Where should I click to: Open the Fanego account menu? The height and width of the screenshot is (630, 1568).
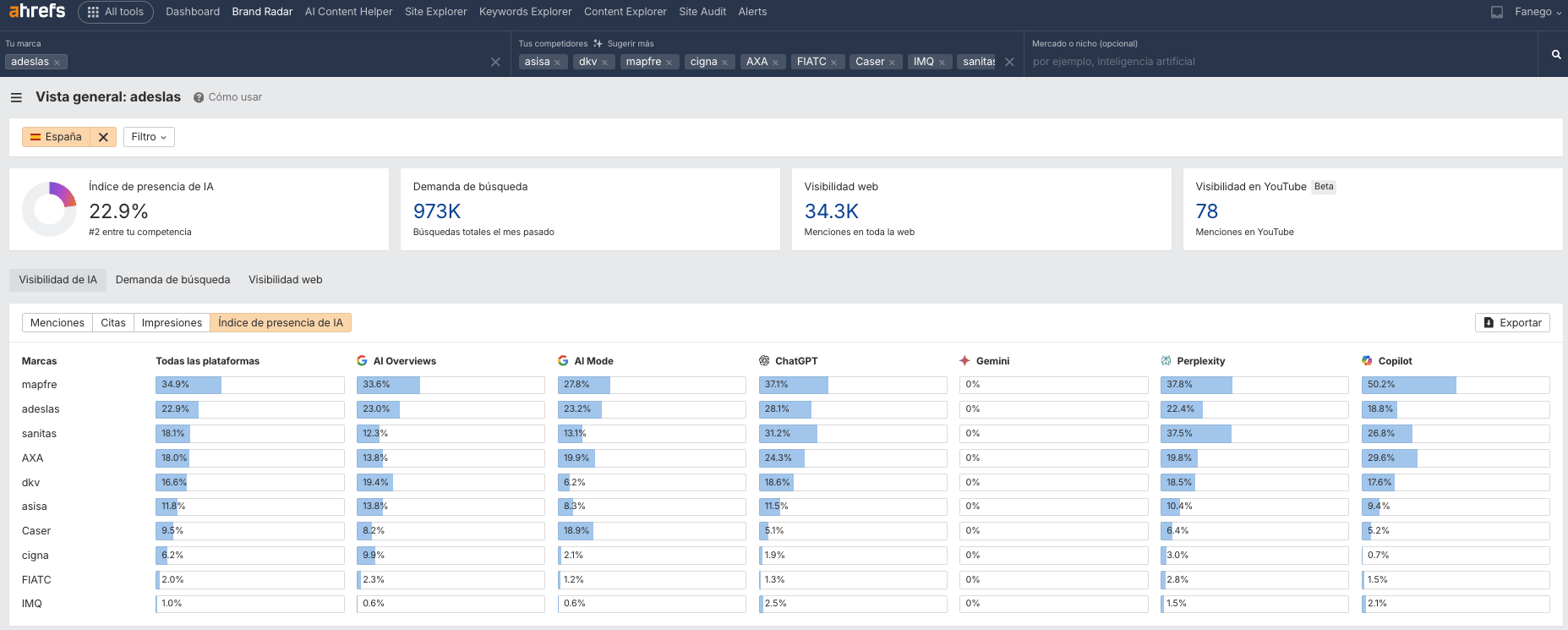[x=1538, y=12]
